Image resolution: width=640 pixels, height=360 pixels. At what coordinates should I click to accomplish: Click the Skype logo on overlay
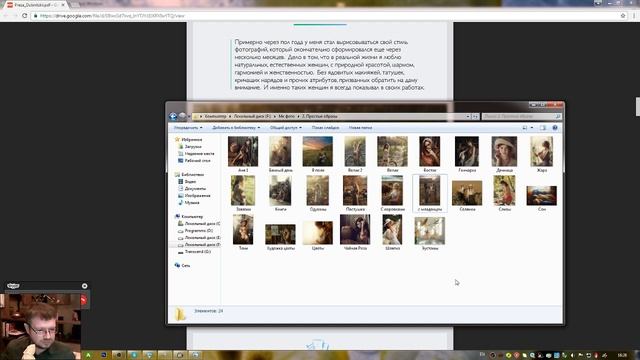tap(13, 286)
